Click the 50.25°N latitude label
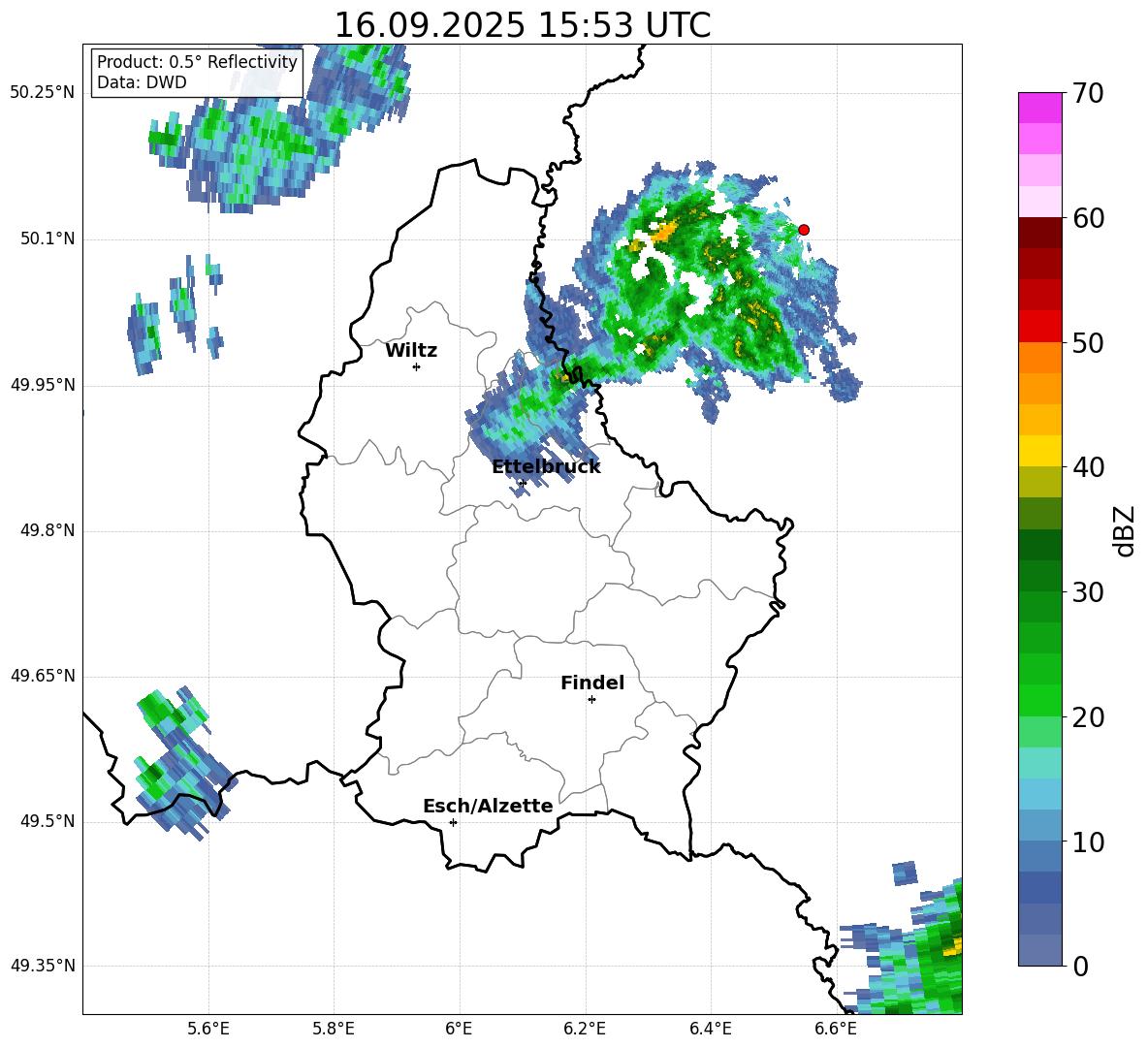This screenshot has height=1048, width=1148. pyautogui.click(x=43, y=93)
